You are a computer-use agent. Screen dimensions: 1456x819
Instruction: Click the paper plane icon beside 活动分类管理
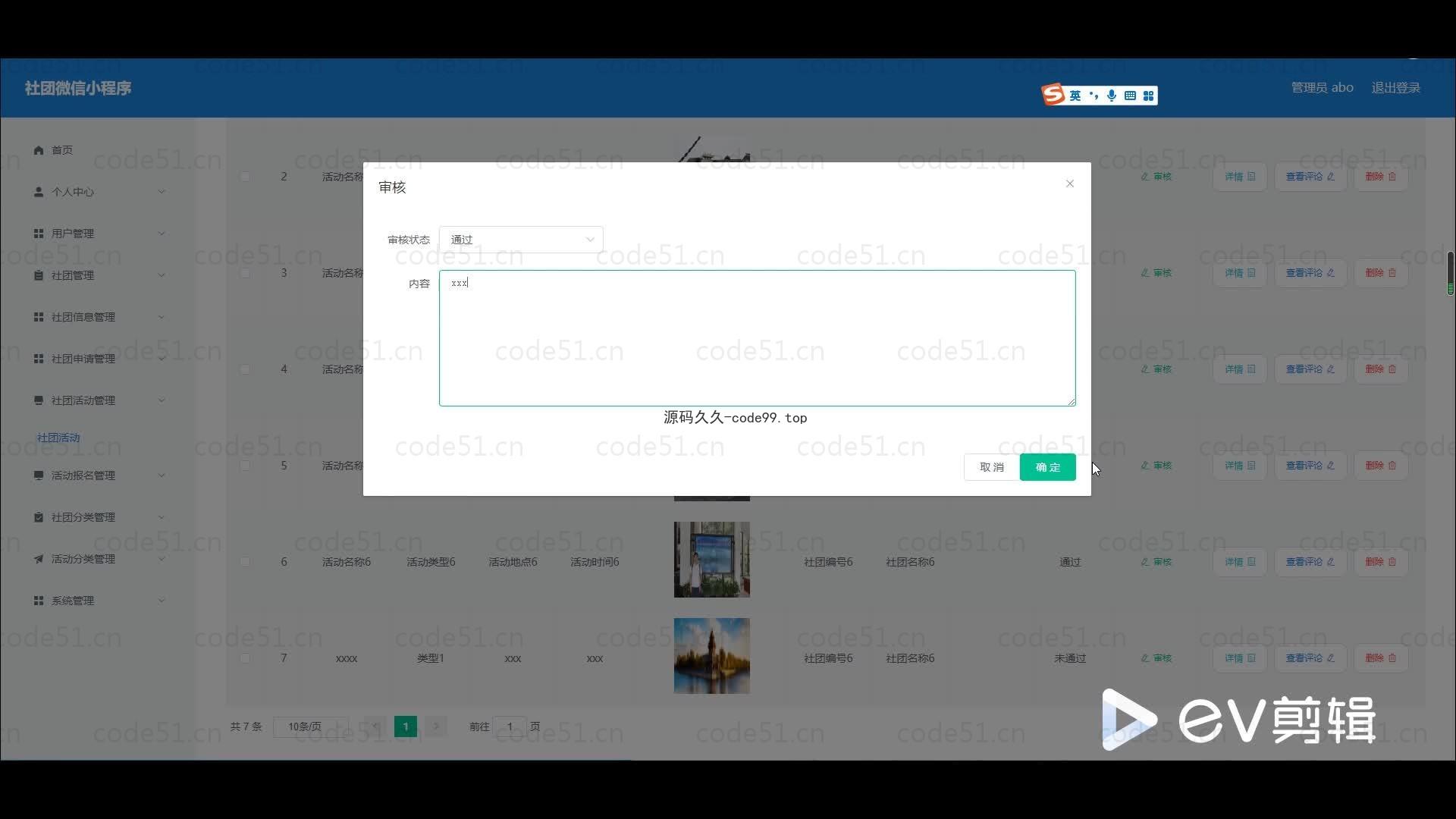coord(39,559)
